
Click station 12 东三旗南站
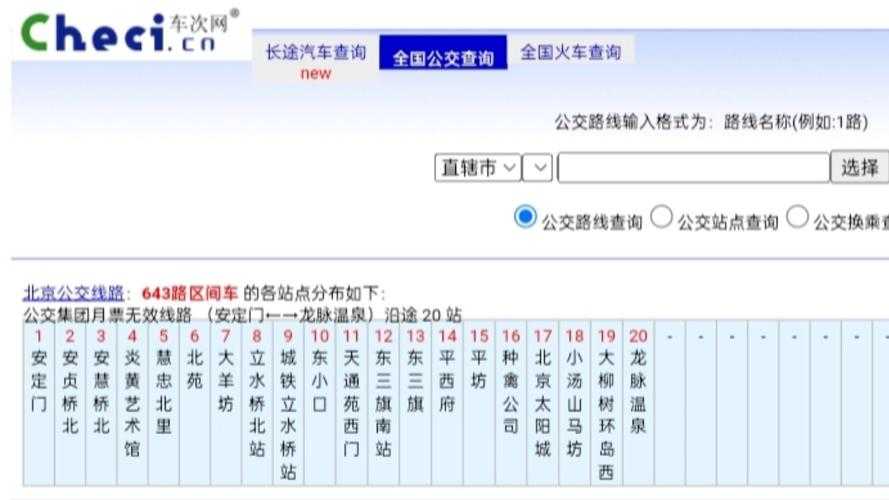(x=383, y=403)
